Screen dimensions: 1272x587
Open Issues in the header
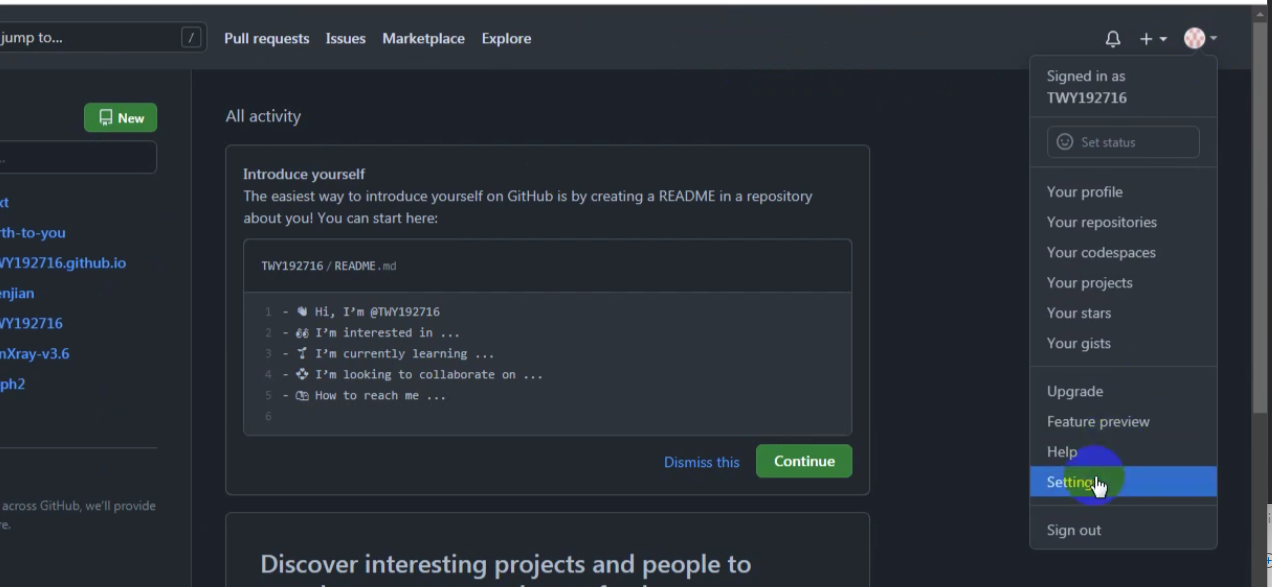click(x=345, y=38)
